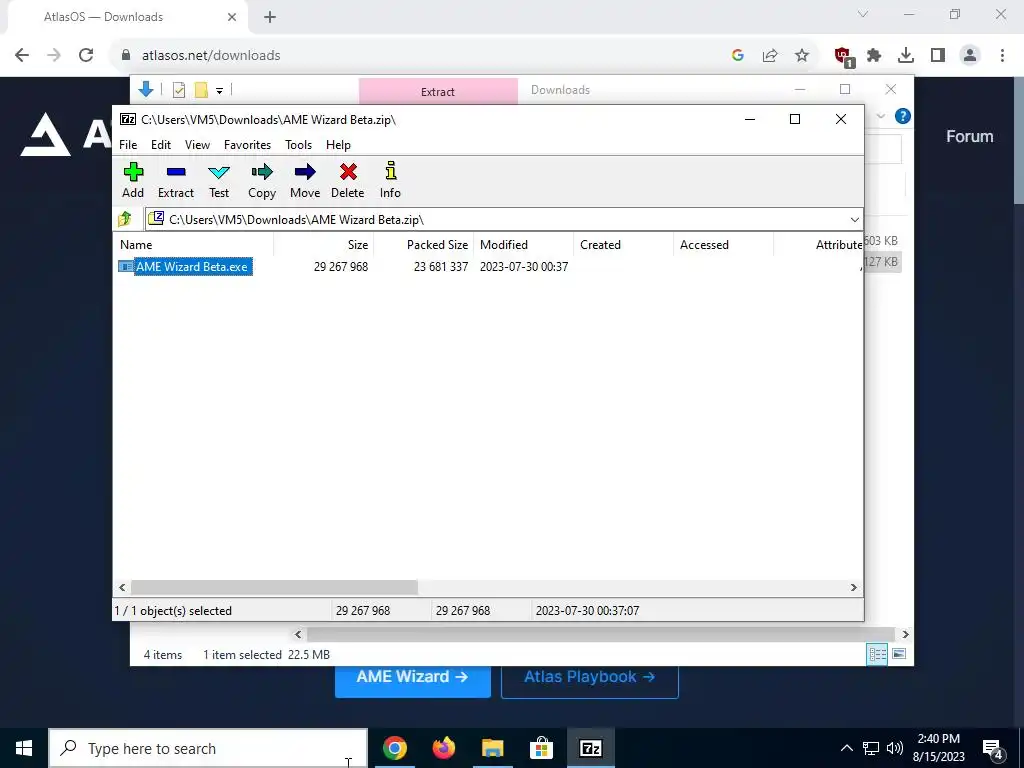Switch Explorer to the large icons view
This screenshot has width=1024, height=768.
pyautogui.click(x=899, y=654)
